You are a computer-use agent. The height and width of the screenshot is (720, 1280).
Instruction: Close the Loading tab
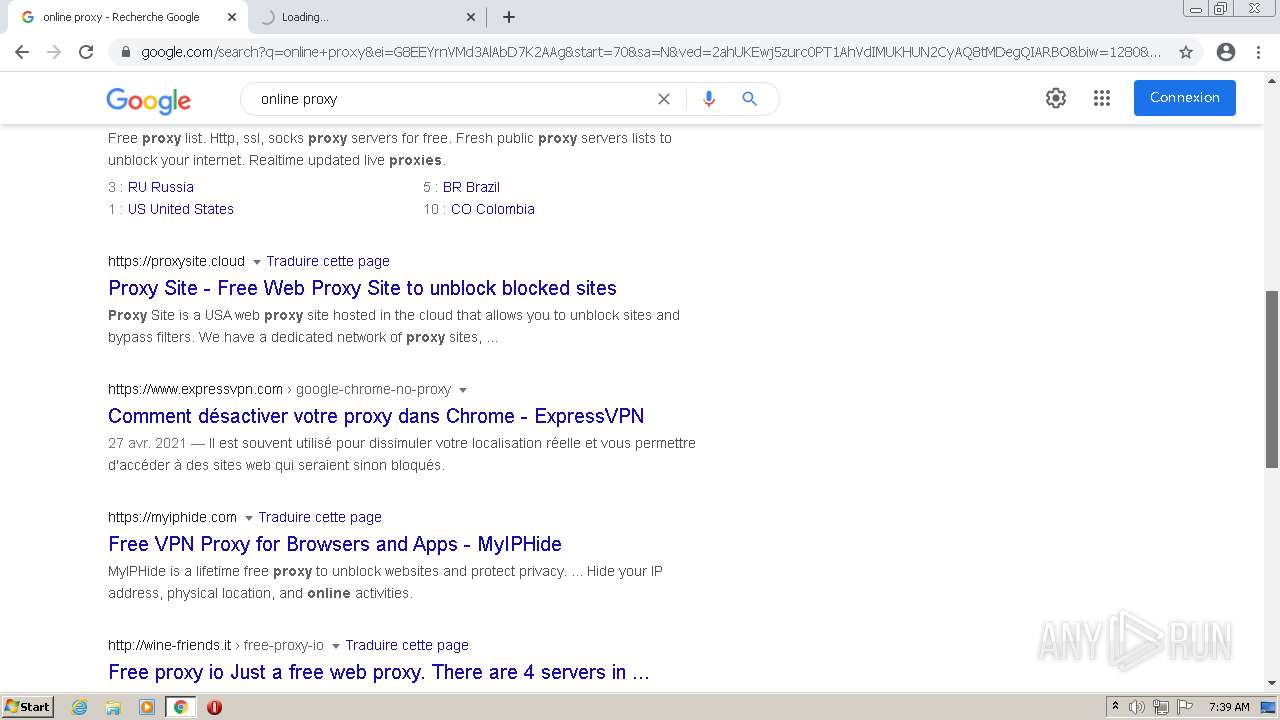coord(471,17)
